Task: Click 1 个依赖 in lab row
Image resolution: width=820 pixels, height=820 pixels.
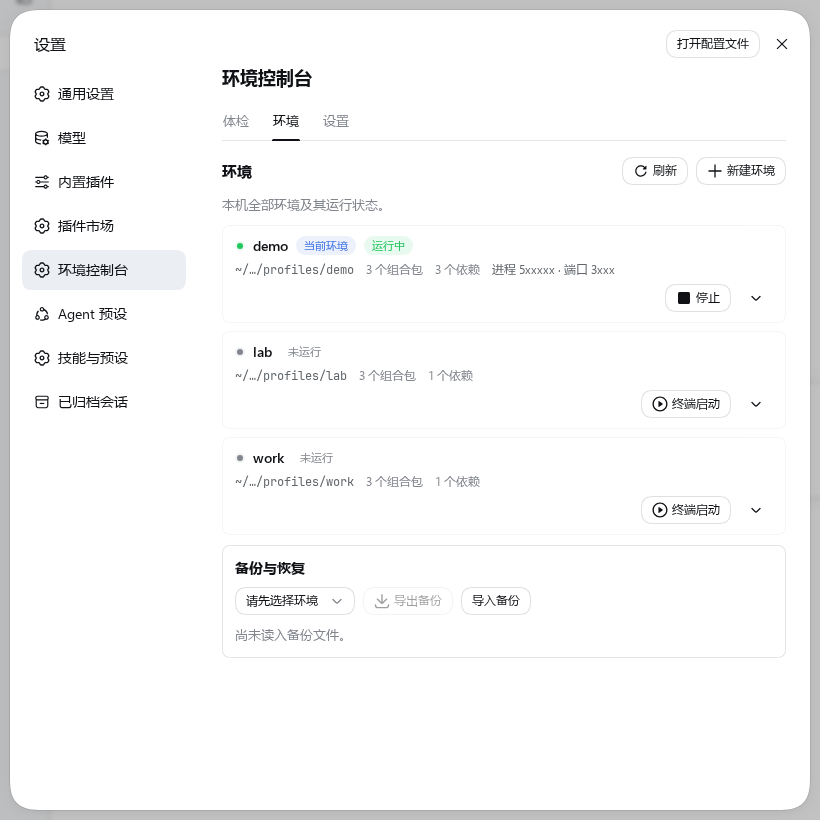Action: tap(450, 376)
